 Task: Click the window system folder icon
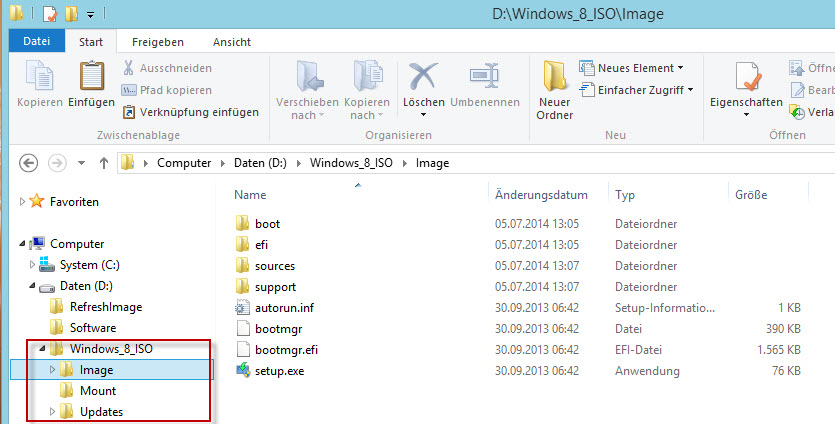(17, 13)
